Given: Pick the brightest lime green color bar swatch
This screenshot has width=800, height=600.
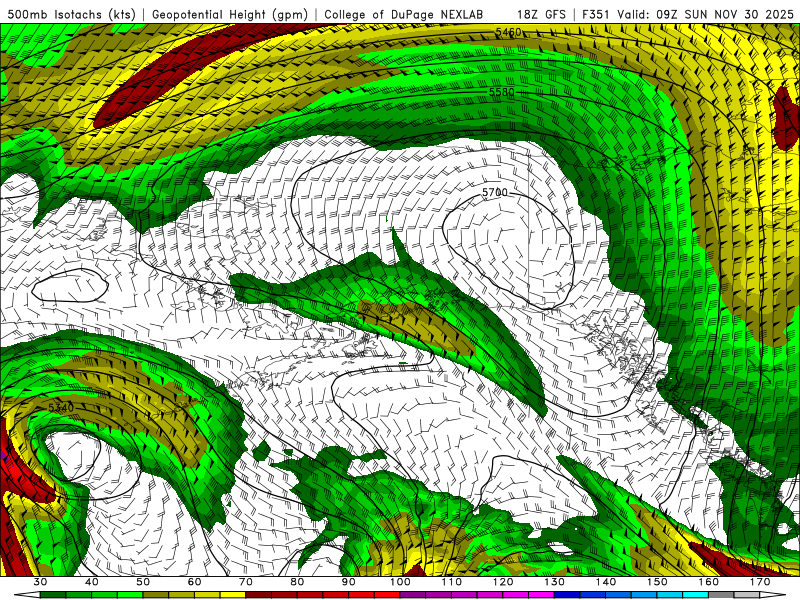Looking at the screenshot, I should 130,595.
